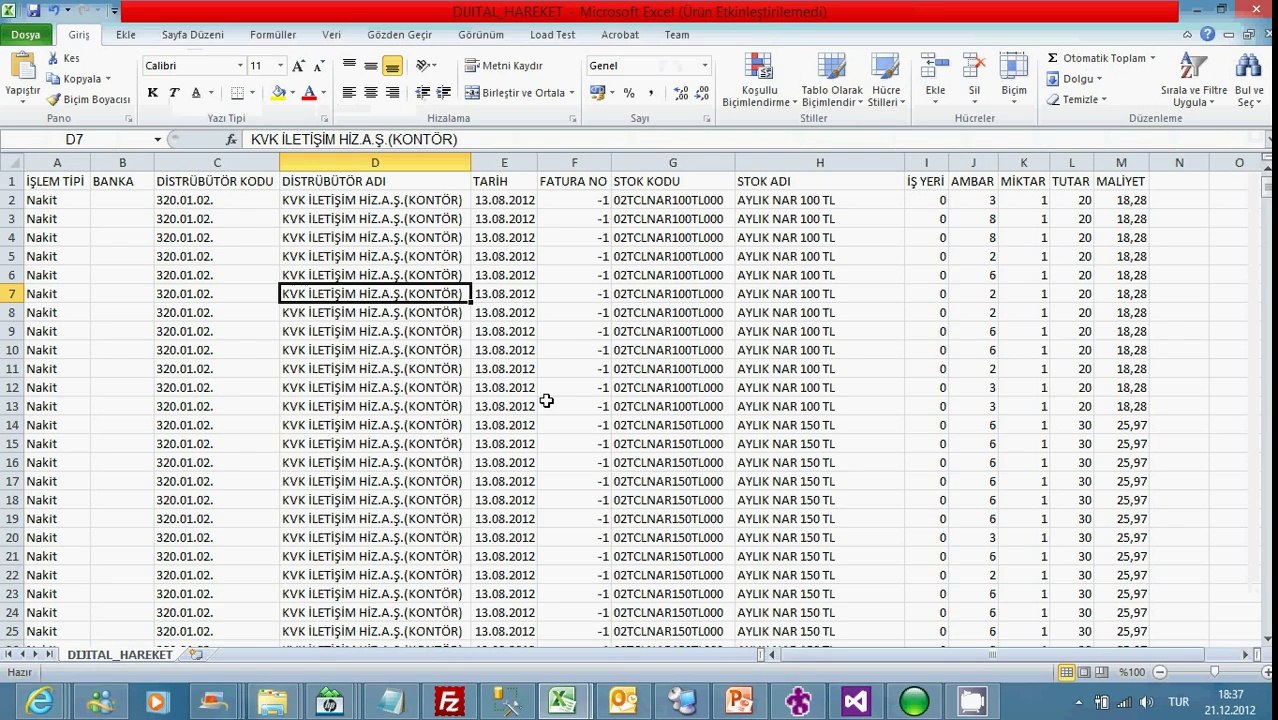The height and width of the screenshot is (720, 1278).
Task: Undo the last action
Action: point(55,11)
